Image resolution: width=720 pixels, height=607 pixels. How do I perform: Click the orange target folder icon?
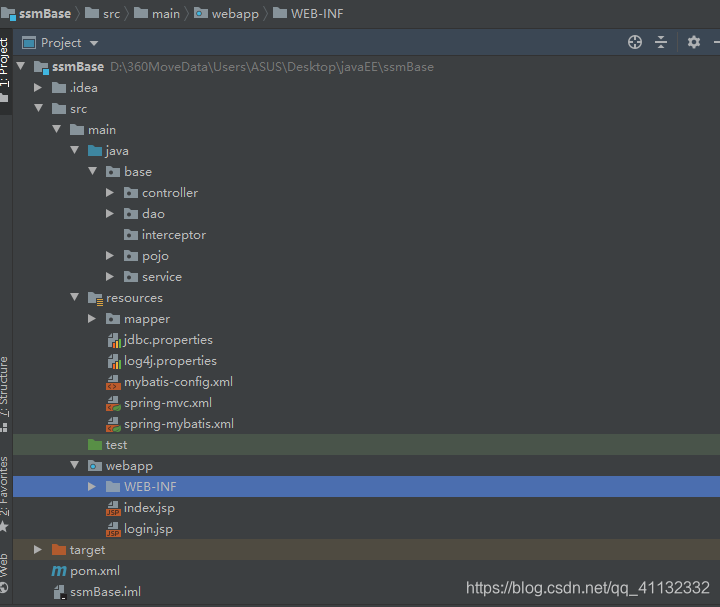pos(59,550)
